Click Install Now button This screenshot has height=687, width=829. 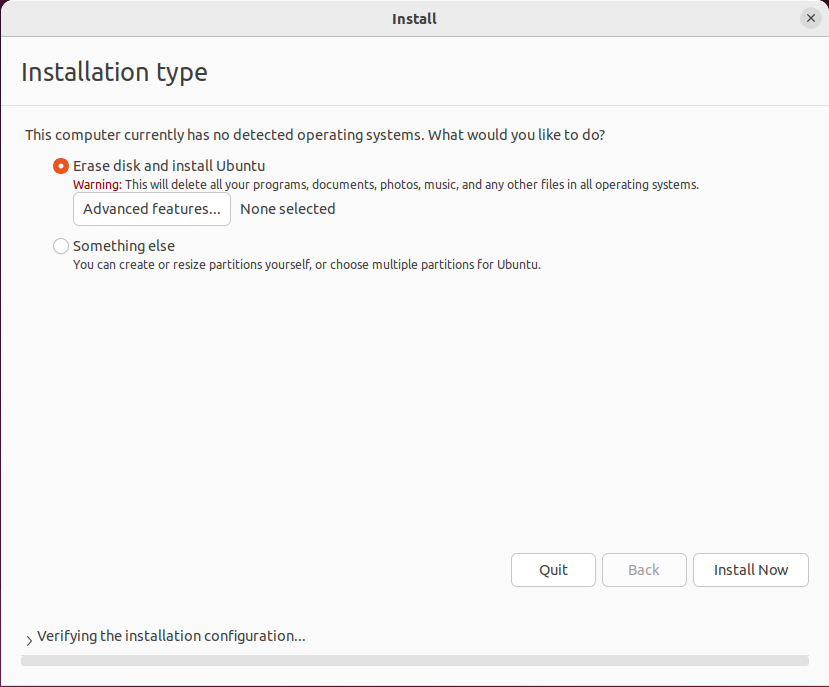751,570
